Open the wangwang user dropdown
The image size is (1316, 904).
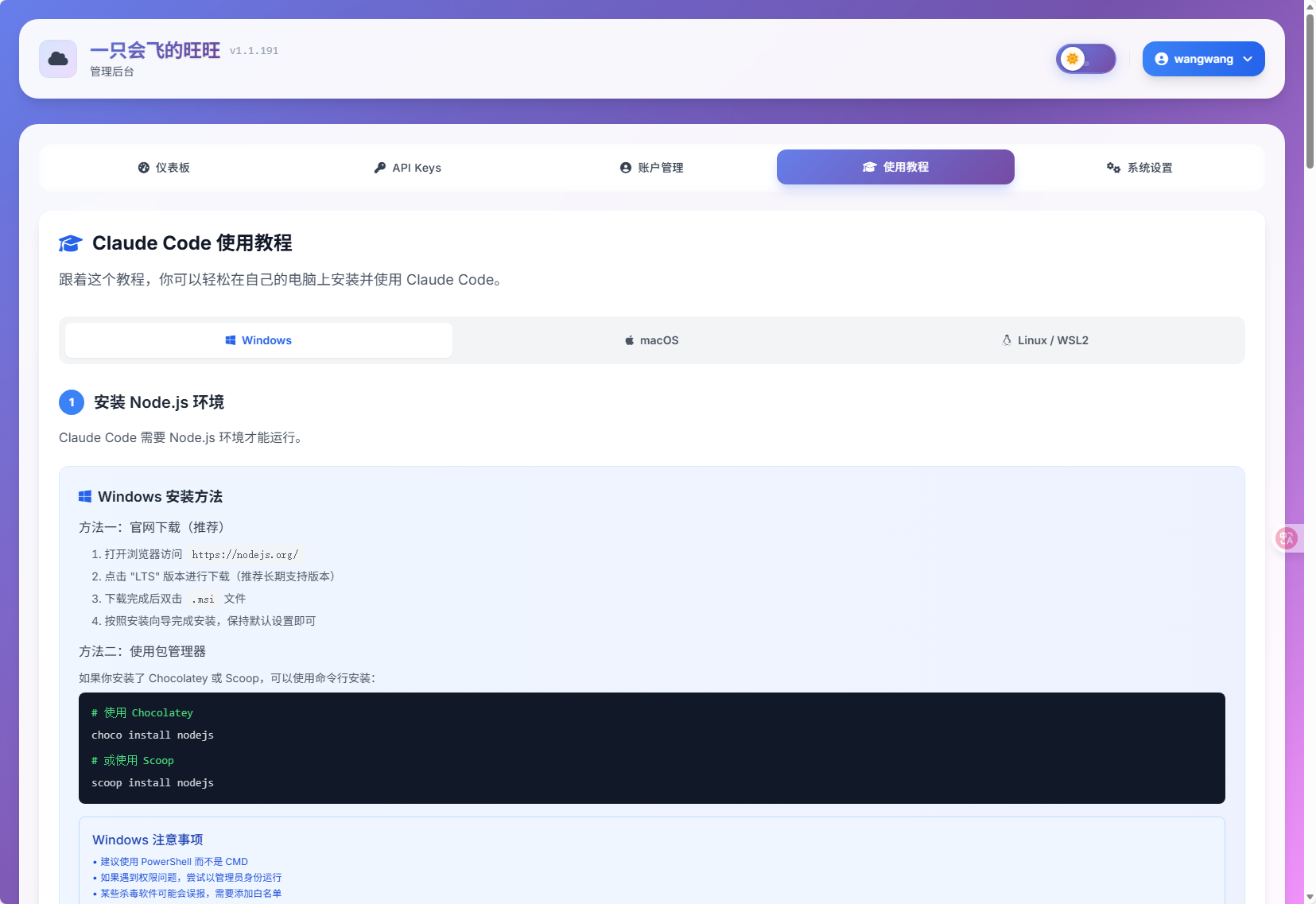click(x=1202, y=59)
